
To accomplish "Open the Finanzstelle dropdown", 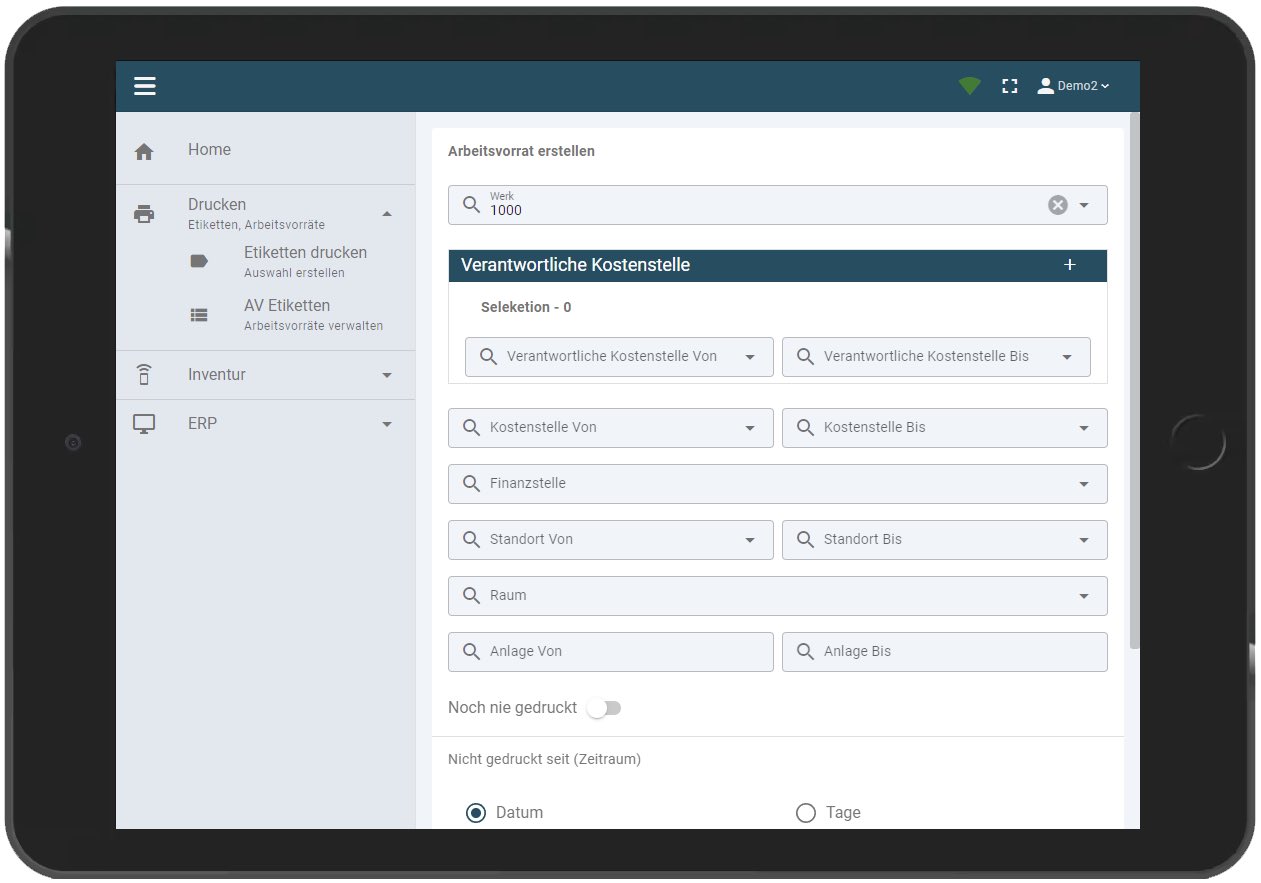I will tap(1083, 484).
